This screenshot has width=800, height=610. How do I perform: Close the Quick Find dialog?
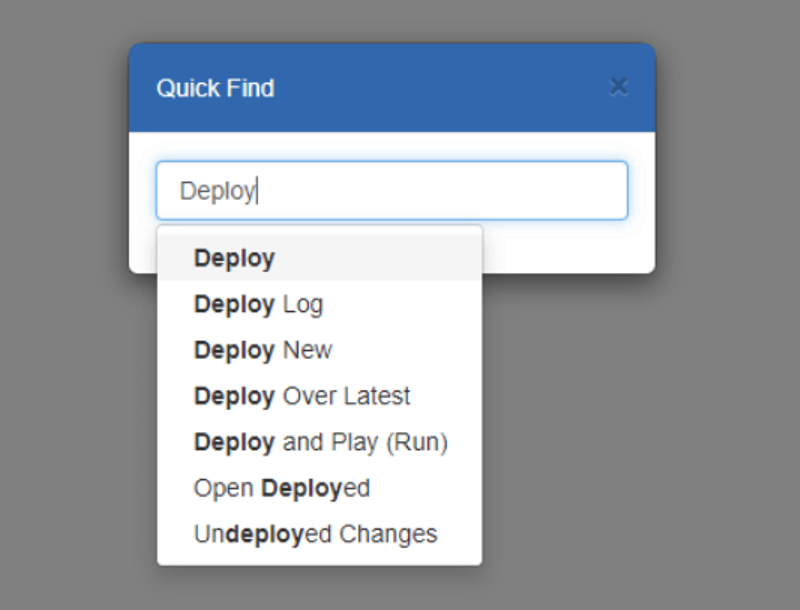[x=618, y=87]
